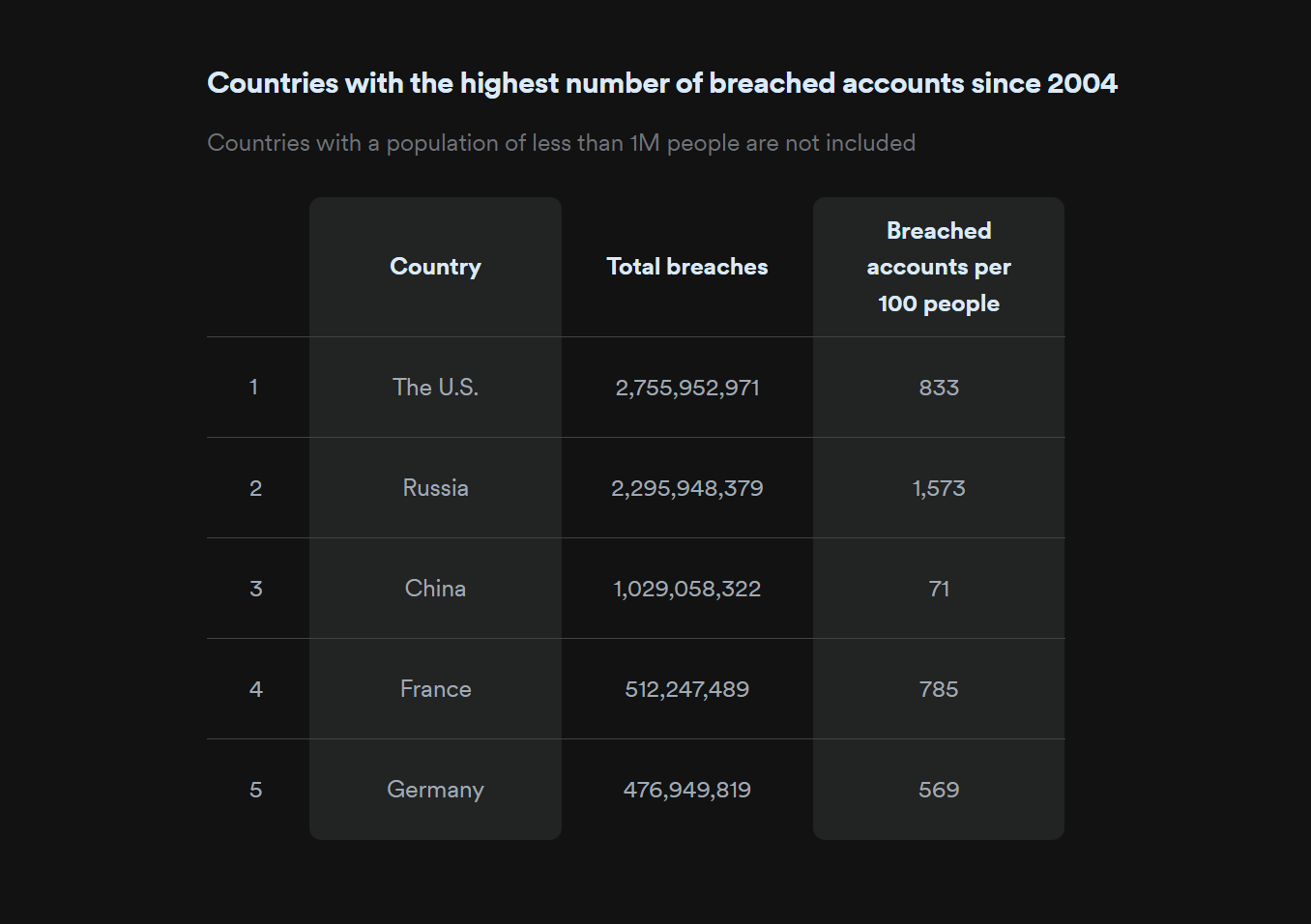This screenshot has width=1311, height=924.
Task: Click the 833 per-100-people value
Action: [x=938, y=388]
